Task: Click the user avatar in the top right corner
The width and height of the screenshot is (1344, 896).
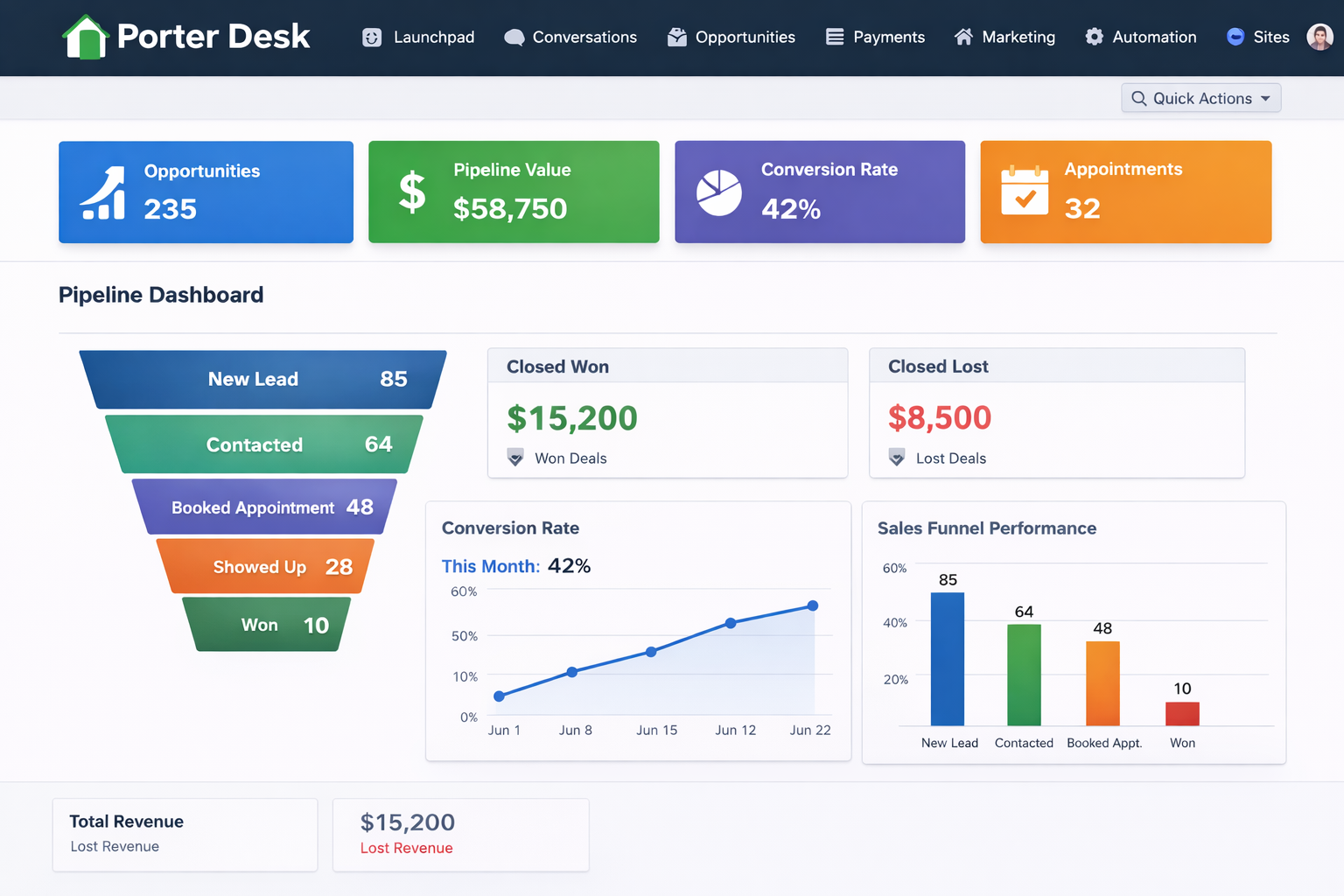Action: pyautogui.click(x=1319, y=37)
